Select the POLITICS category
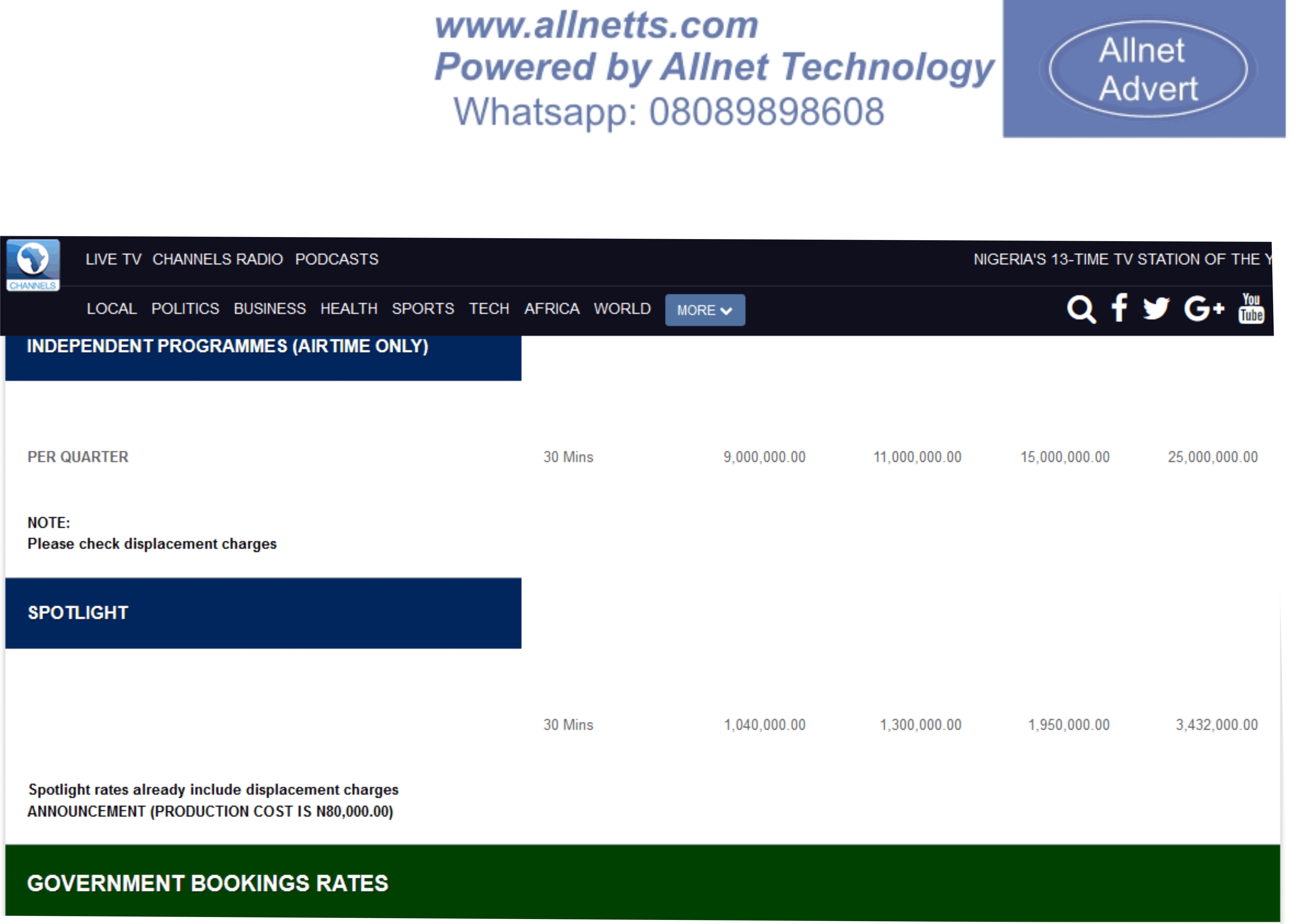Image resolution: width=1309 pixels, height=924 pixels. 185,309
